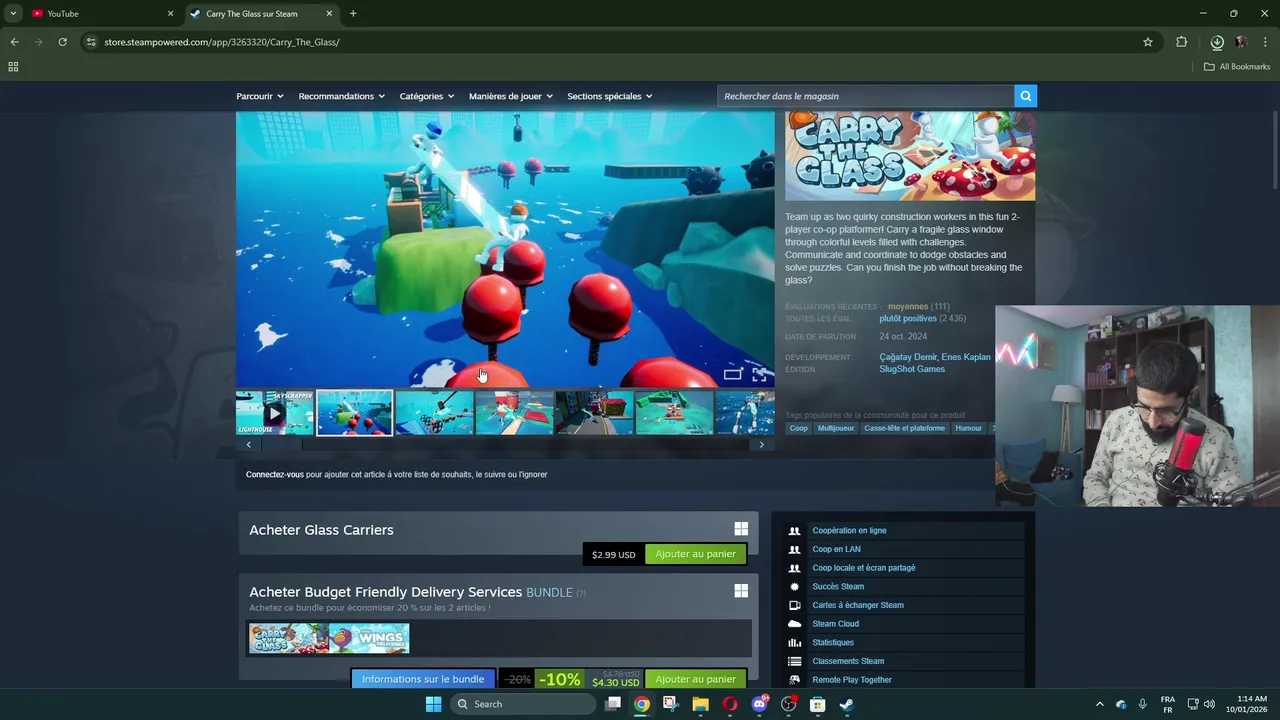Click the Steam Cloud icon
1280x720 pixels.
tap(794, 624)
